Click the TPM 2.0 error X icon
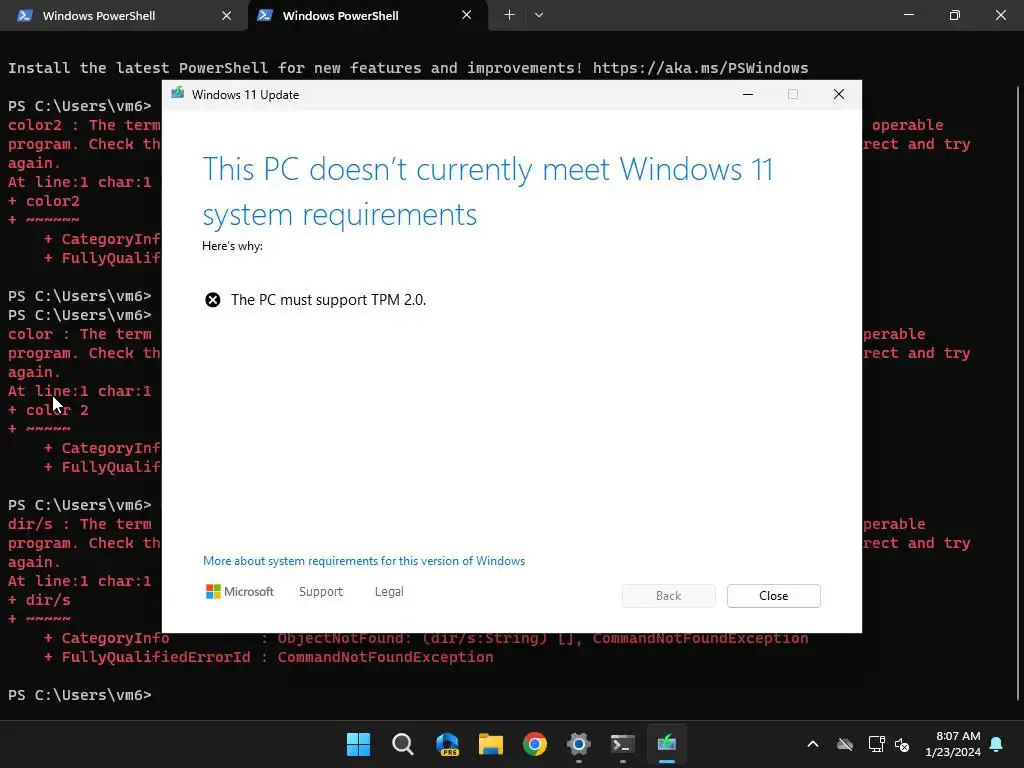 pos(213,300)
